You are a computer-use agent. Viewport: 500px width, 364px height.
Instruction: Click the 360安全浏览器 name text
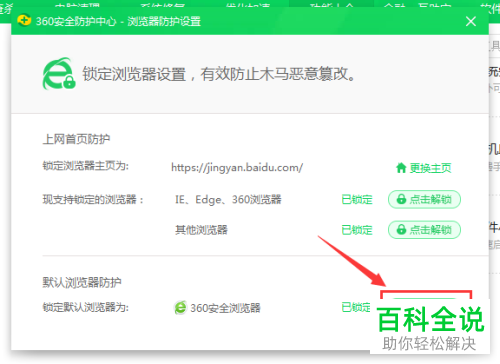pyautogui.click(x=225, y=308)
